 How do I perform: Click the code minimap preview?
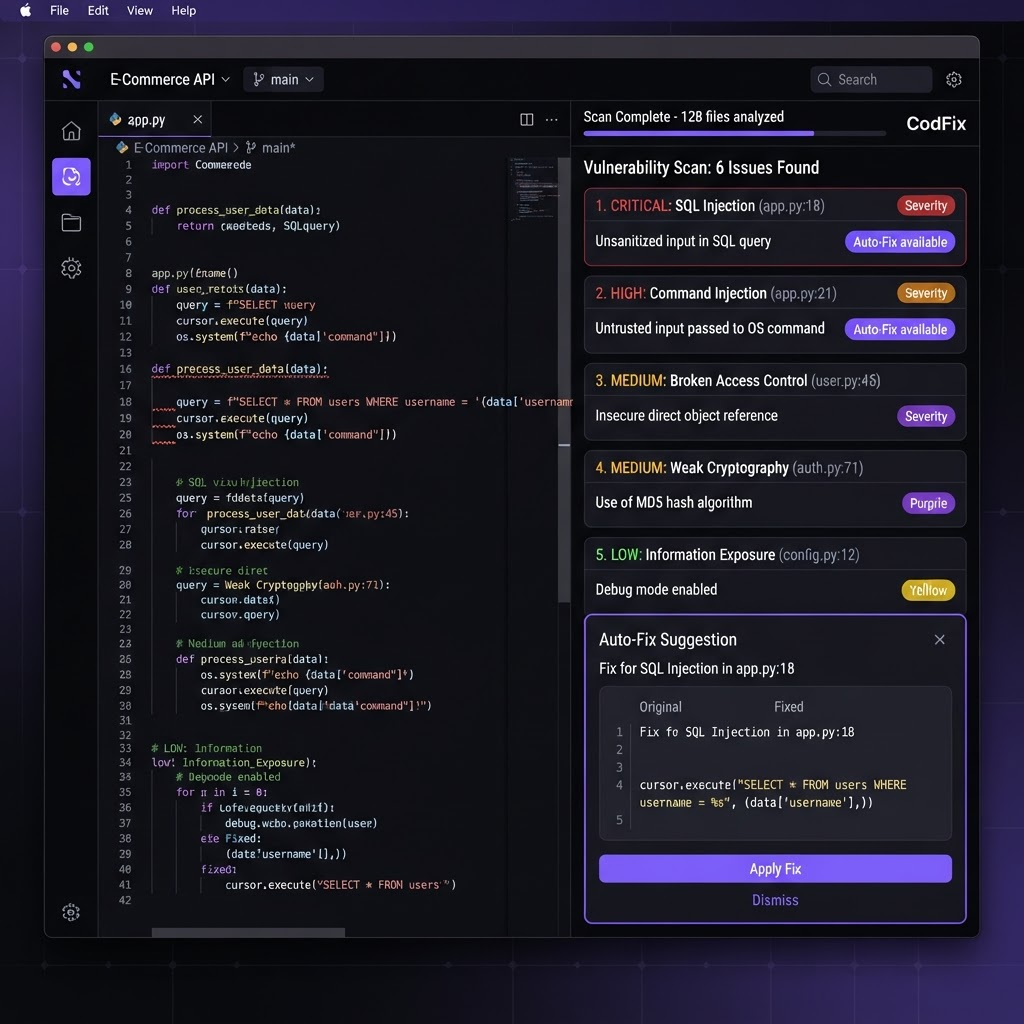click(533, 189)
